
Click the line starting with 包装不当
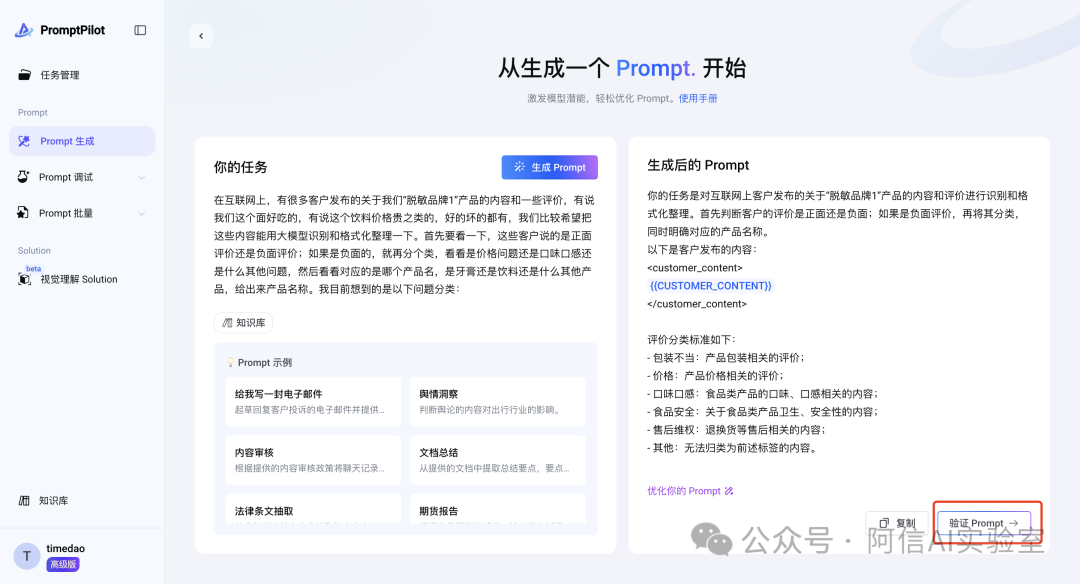(x=726, y=358)
